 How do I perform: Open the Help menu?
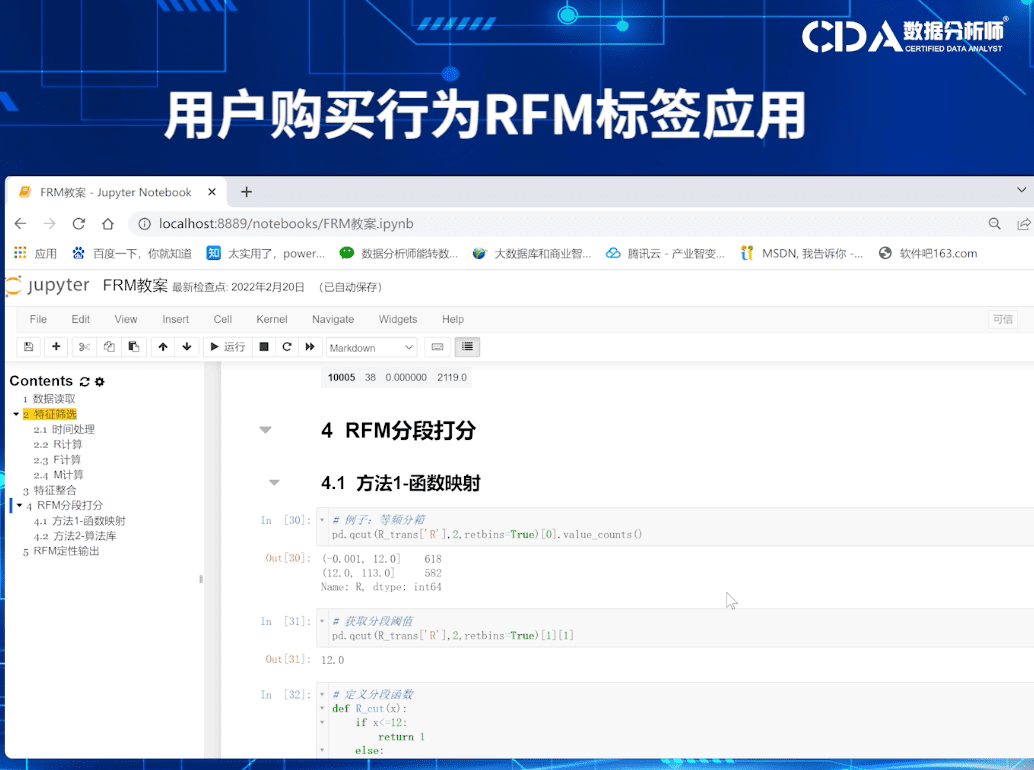pos(453,319)
